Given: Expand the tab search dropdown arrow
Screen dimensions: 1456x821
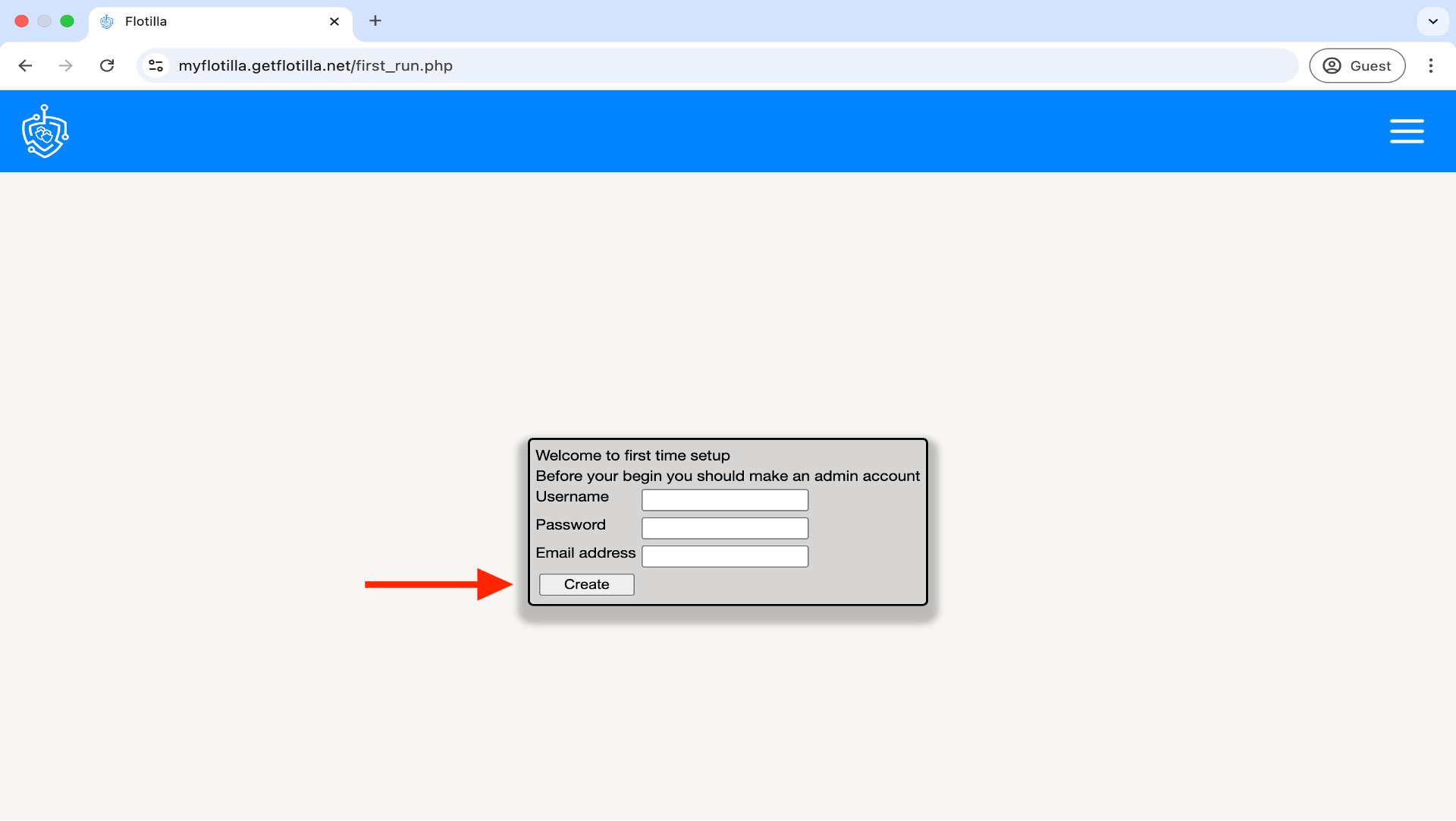Looking at the screenshot, I should tap(1432, 21).
